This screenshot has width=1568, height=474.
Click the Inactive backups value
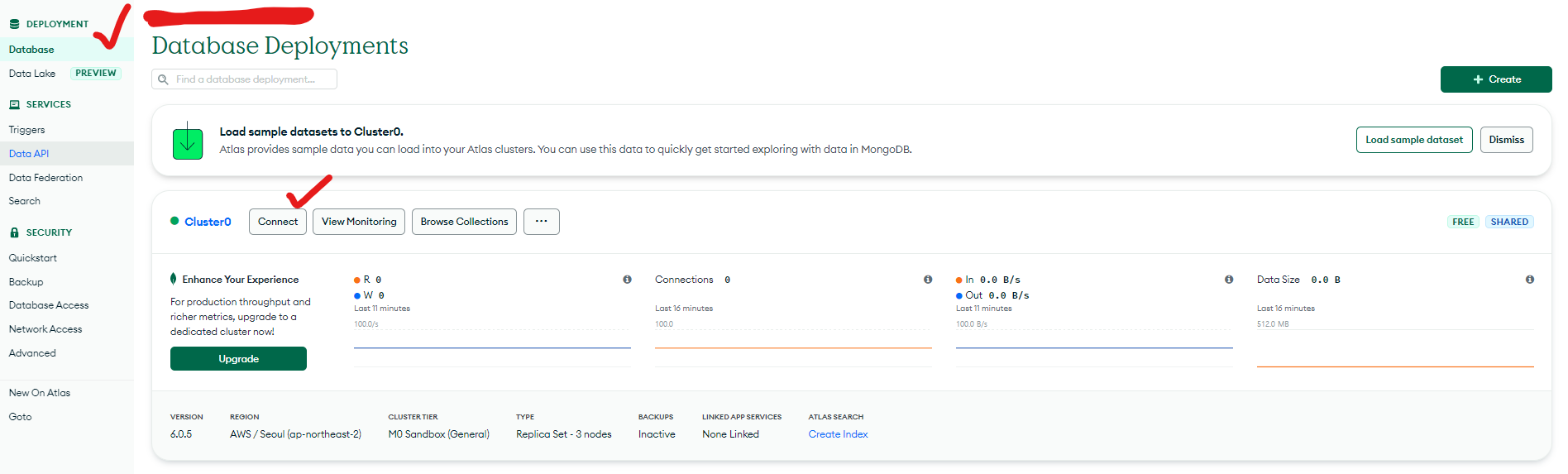click(x=657, y=434)
